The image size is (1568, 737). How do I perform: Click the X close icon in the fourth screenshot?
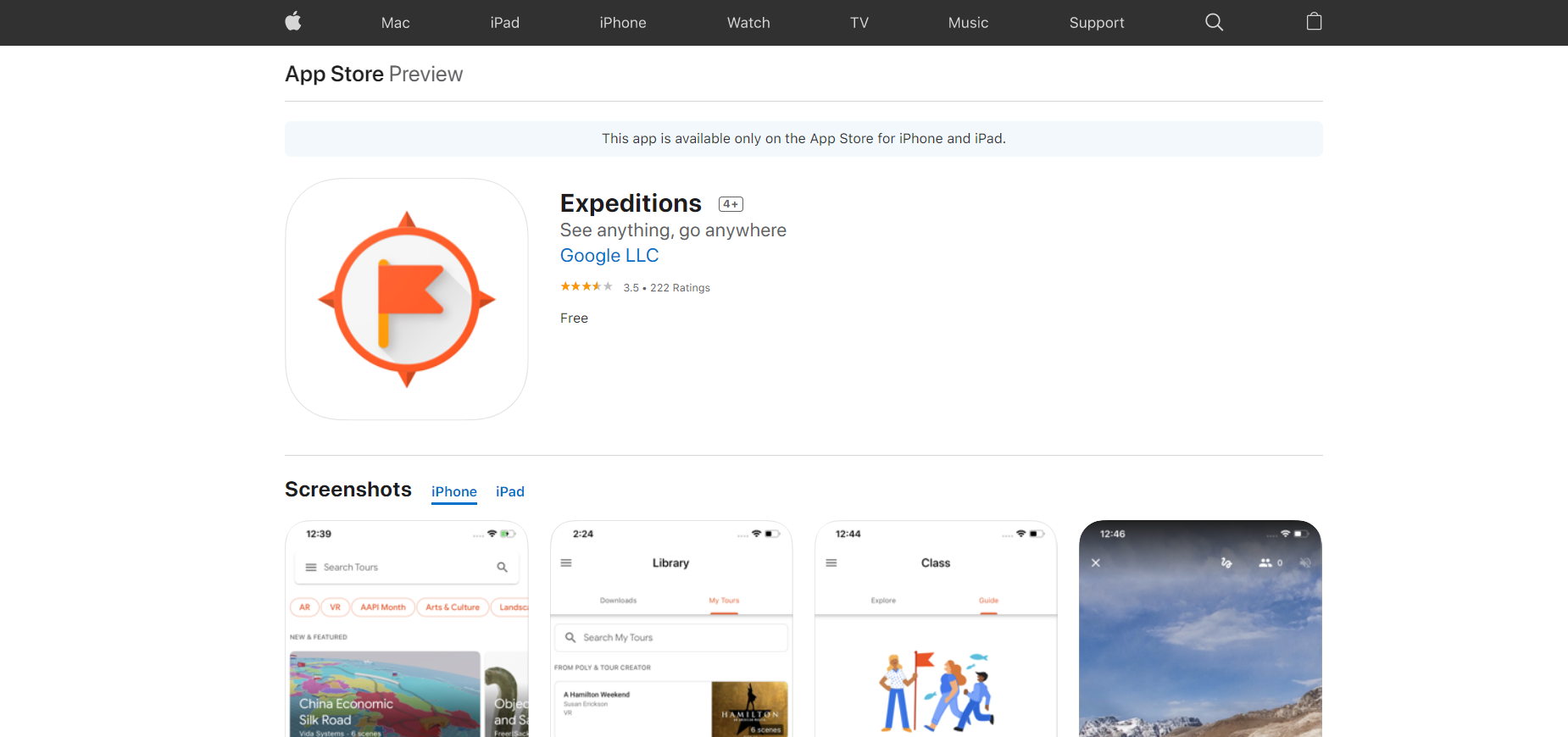click(1096, 562)
